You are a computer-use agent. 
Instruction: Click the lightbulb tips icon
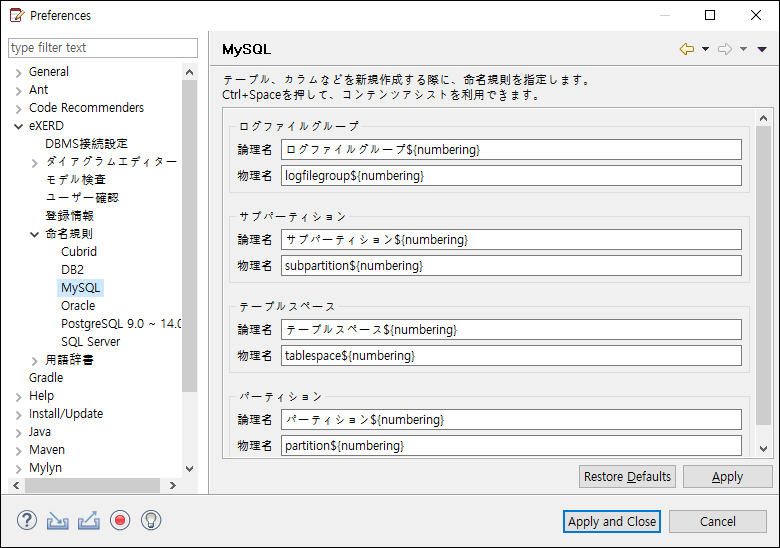tap(151, 521)
